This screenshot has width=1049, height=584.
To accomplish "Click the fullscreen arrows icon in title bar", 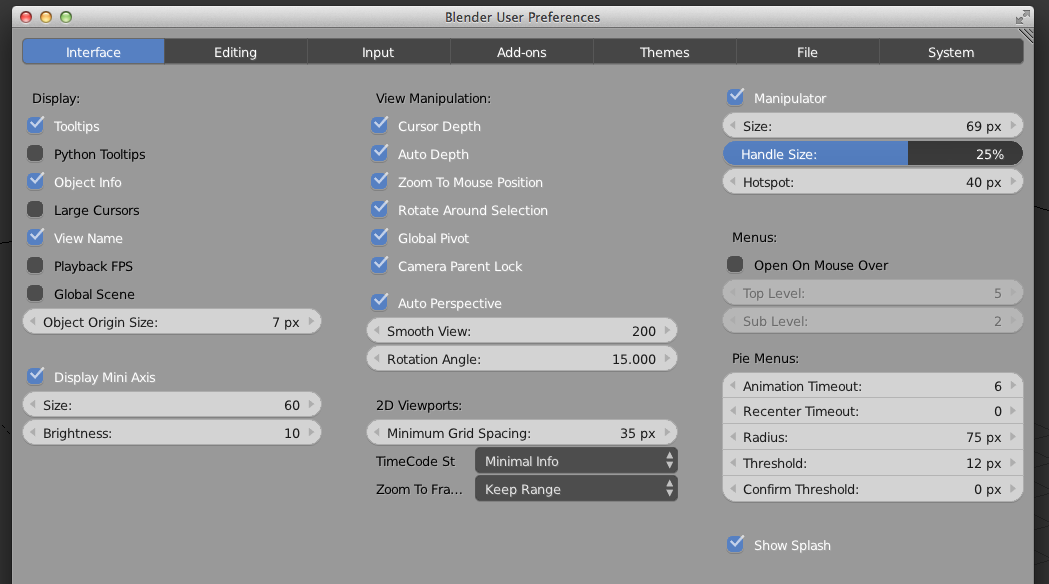I will 1022,17.
